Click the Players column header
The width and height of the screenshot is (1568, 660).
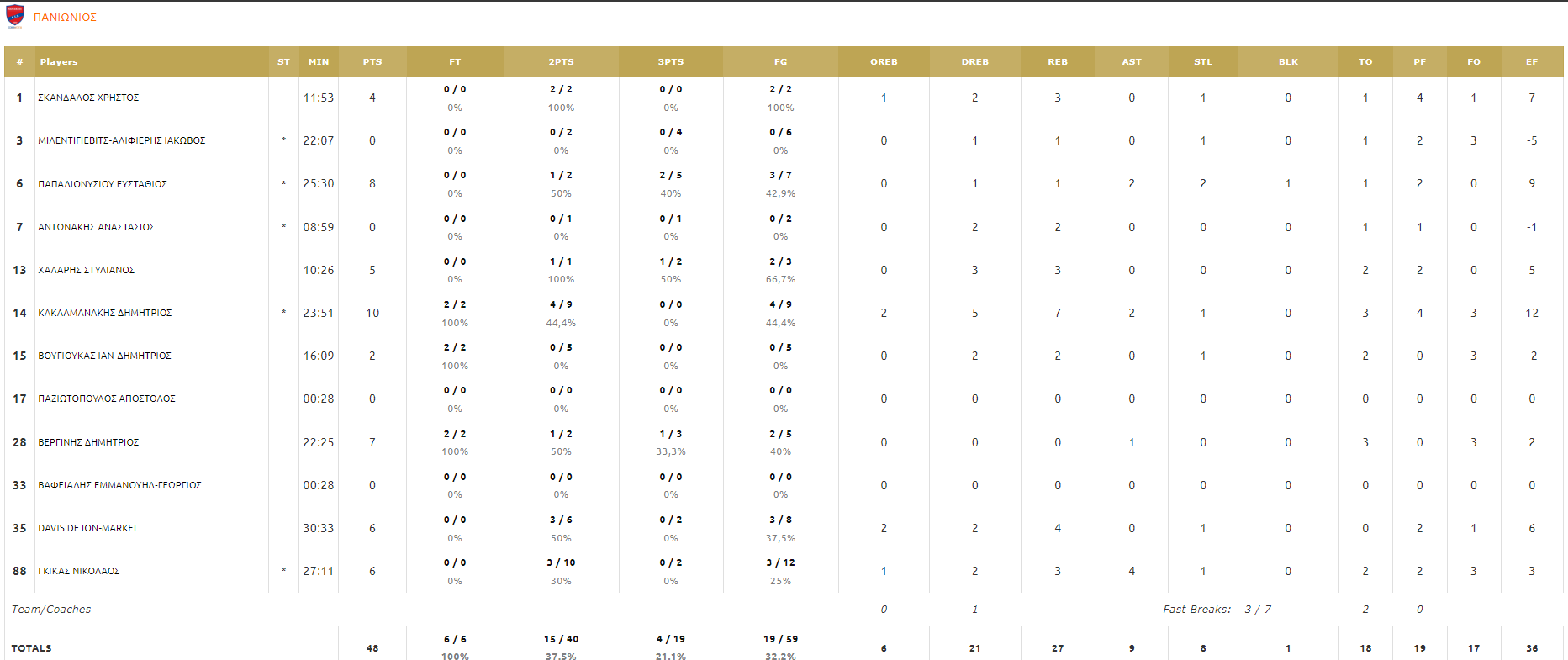pos(59,62)
